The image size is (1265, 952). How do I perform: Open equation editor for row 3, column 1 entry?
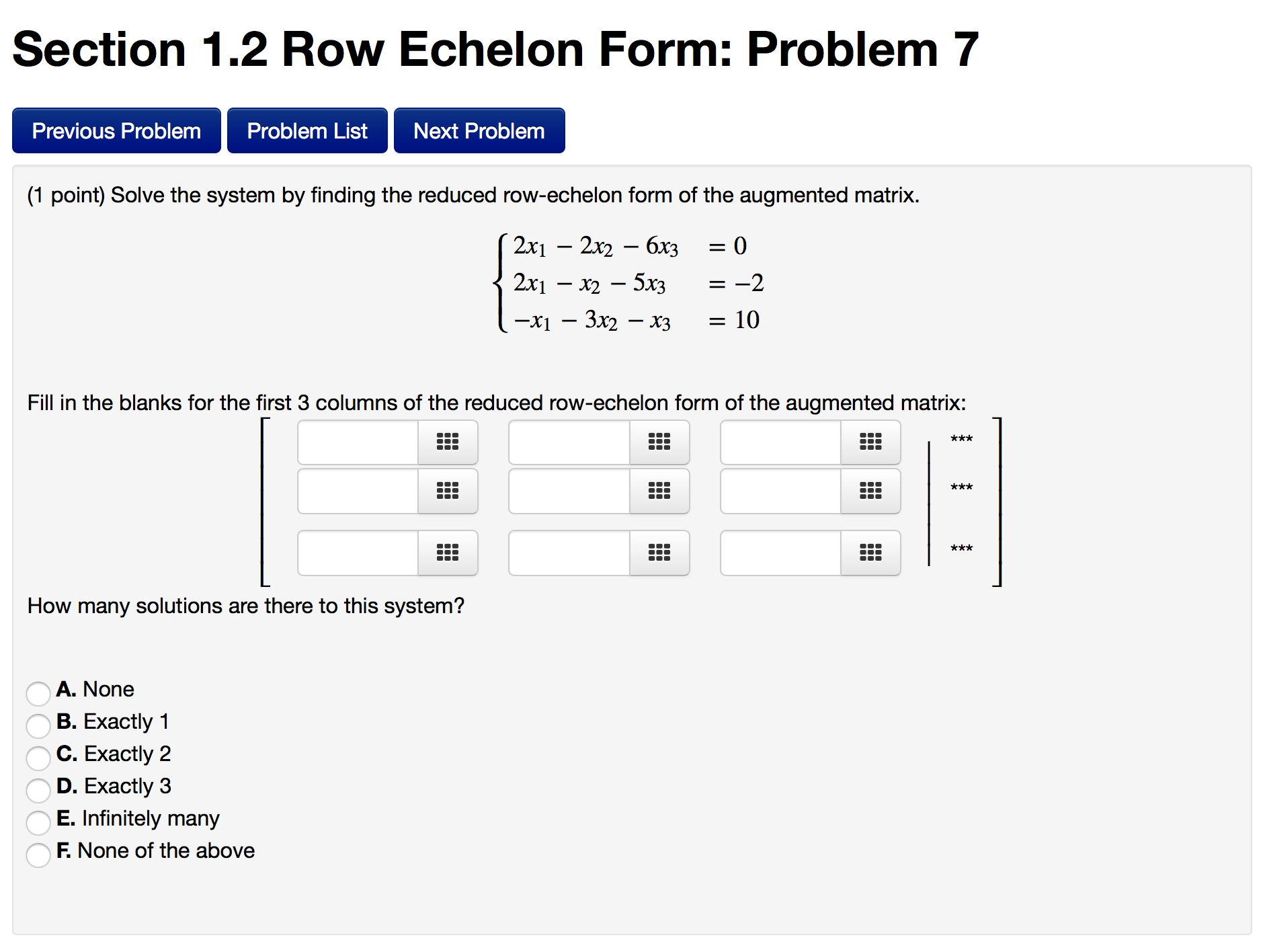coord(448,553)
